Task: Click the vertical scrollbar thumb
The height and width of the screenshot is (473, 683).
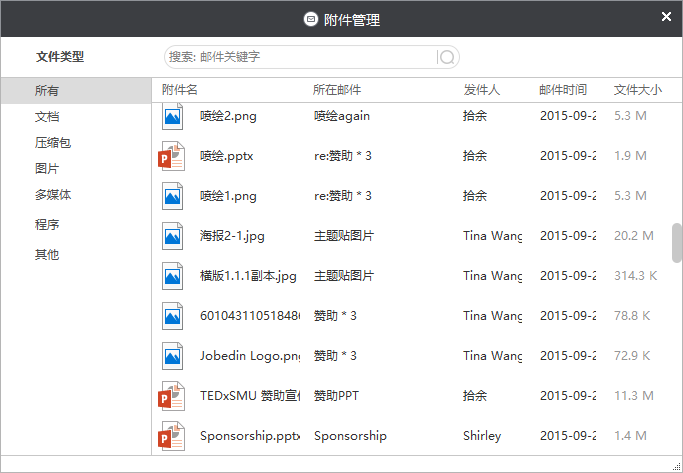Action: [x=677, y=241]
